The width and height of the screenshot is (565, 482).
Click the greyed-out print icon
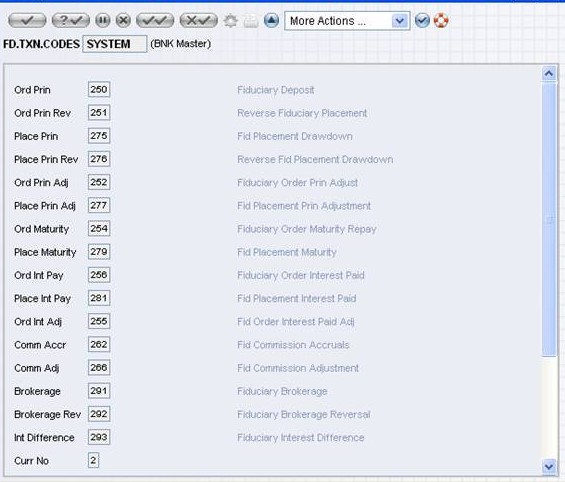(x=251, y=21)
